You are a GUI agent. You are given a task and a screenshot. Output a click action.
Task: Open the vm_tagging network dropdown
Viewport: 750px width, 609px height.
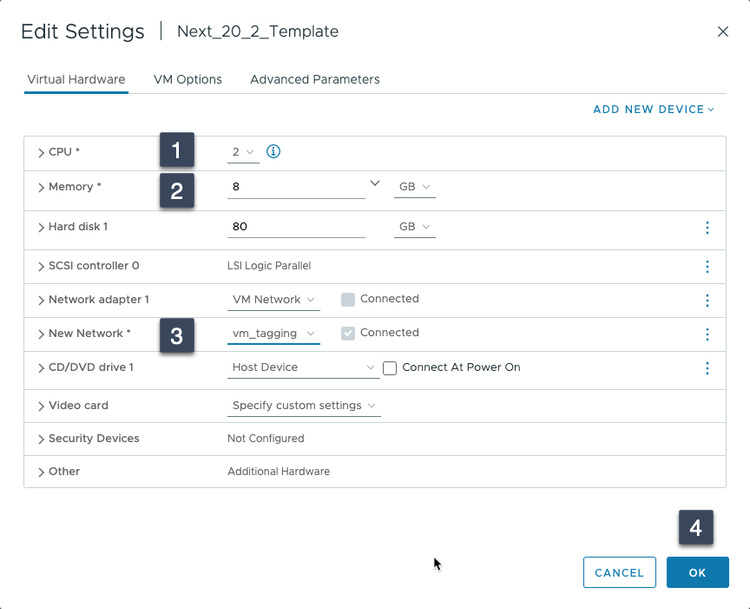[x=273, y=334]
